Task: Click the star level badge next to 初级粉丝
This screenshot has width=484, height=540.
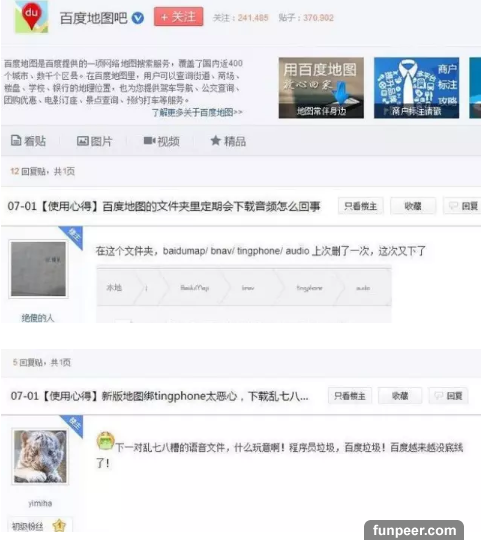Action: pyautogui.click(x=59, y=526)
